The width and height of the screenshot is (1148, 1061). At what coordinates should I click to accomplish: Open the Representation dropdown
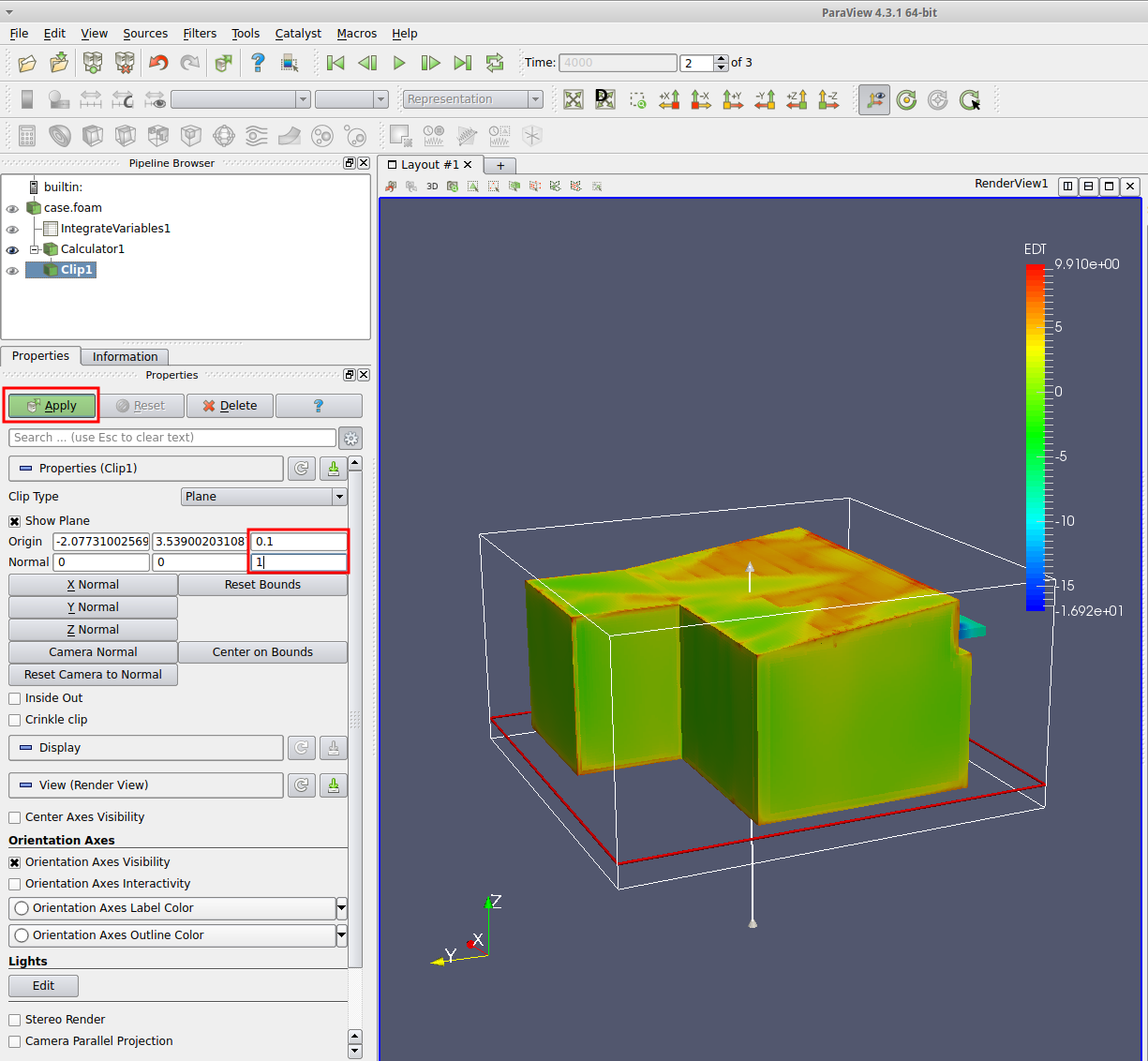(x=472, y=99)
